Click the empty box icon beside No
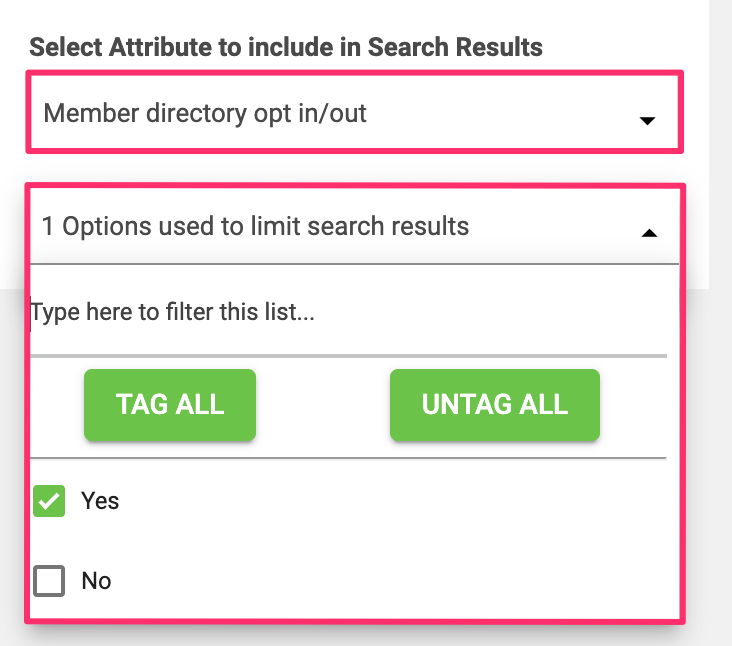The height and width of the screenshot is (646, 732). (x=49, y=581)
